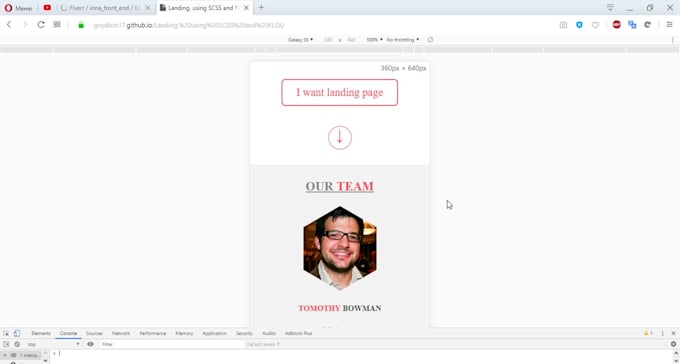This screenshot has width=680, height=364.
Task: Click the dark refresh extension icon
Action: [647, 25]
